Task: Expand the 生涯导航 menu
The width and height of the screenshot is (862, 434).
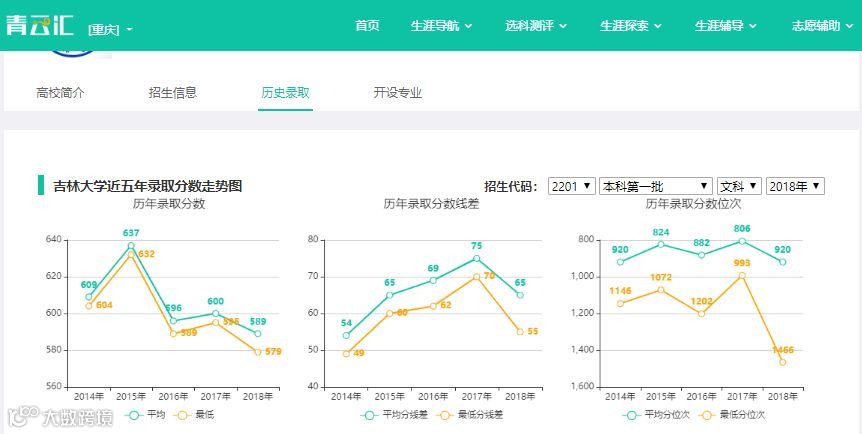Action: [x=441, y=26]
